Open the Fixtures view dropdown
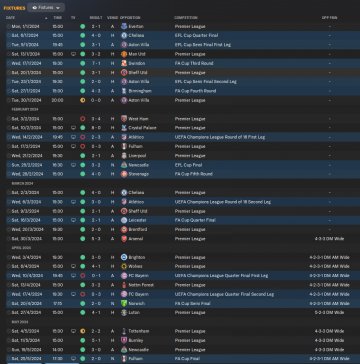This screenshot has width=360, height=364. click(x=46, y=7)
